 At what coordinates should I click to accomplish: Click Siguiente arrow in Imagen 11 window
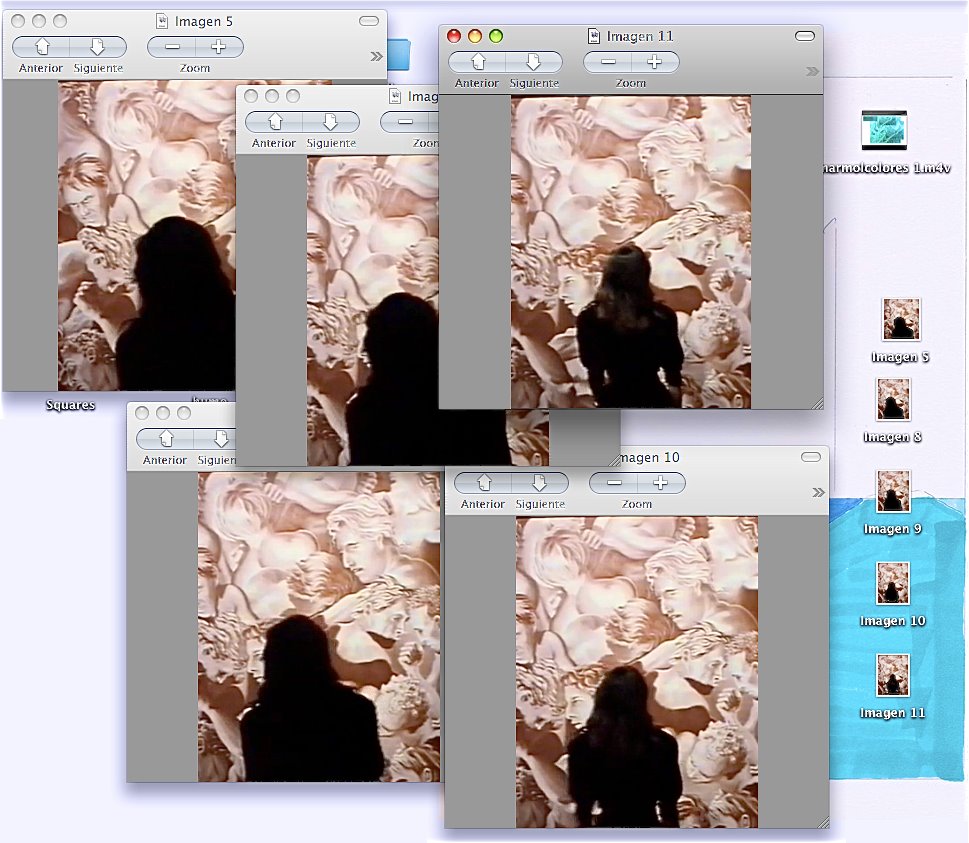click(x=533, y=62)
